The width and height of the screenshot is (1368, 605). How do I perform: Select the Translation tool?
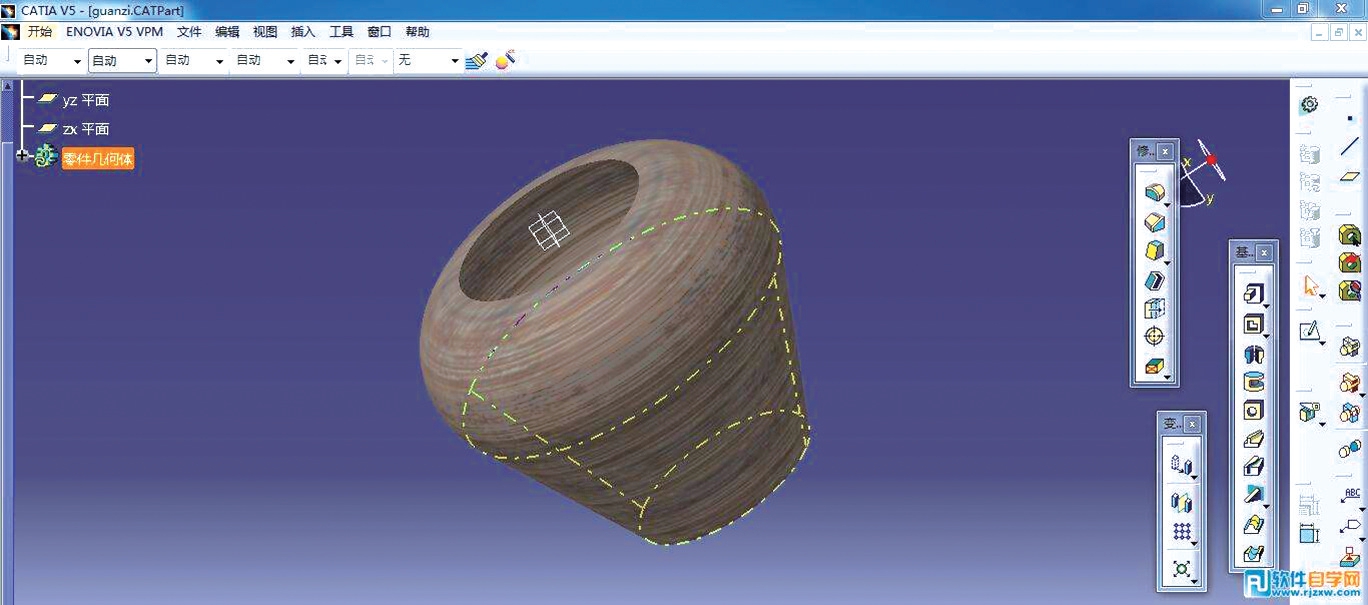click(1181, 465)
